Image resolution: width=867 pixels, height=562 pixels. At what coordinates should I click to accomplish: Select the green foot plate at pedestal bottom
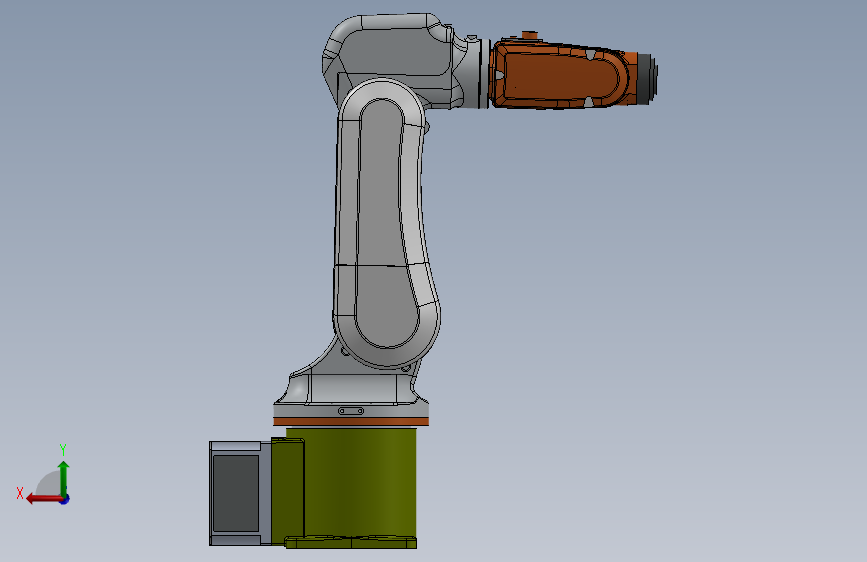click(351, 542)
